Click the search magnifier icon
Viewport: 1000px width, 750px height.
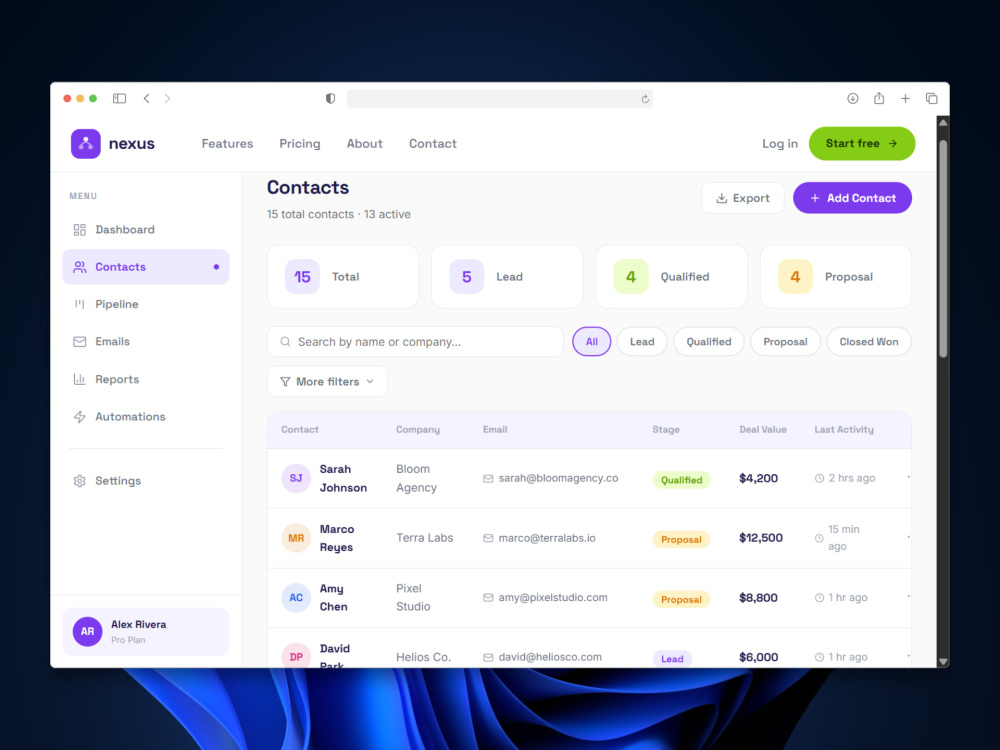tap(286, 342)
